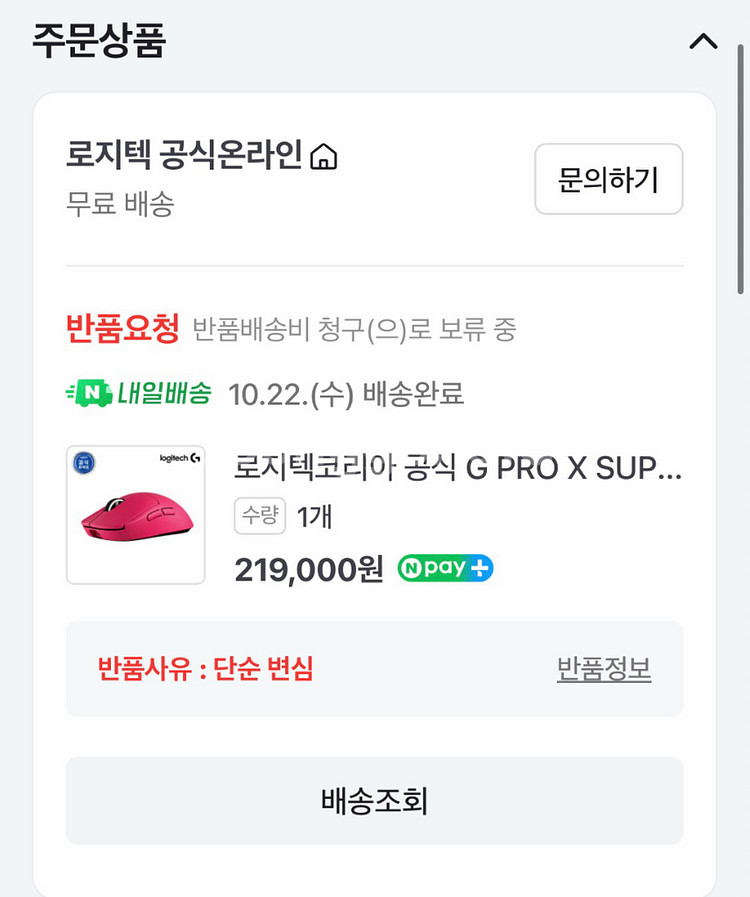Collapse the 주문상품 section chevron
The height and width of the screenshot is (897, 750).
tap(704, 41)
